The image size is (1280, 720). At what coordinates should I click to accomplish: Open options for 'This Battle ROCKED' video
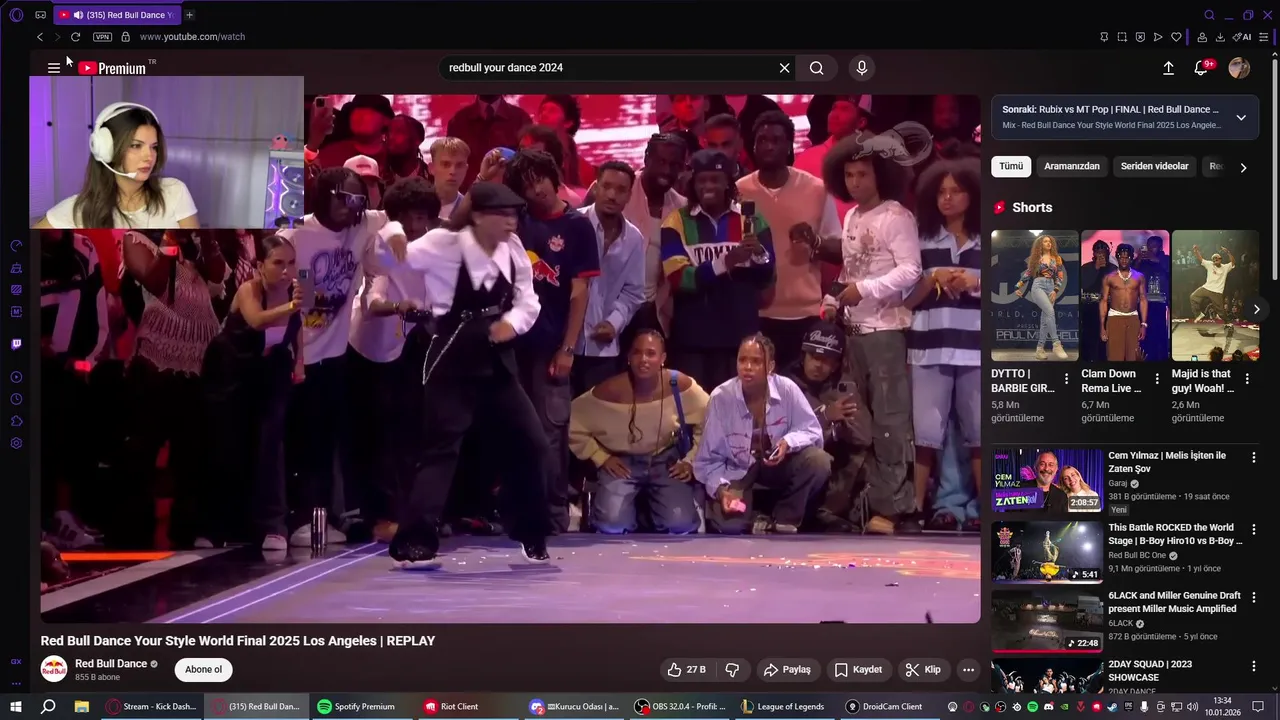(x=1253, y=529)
